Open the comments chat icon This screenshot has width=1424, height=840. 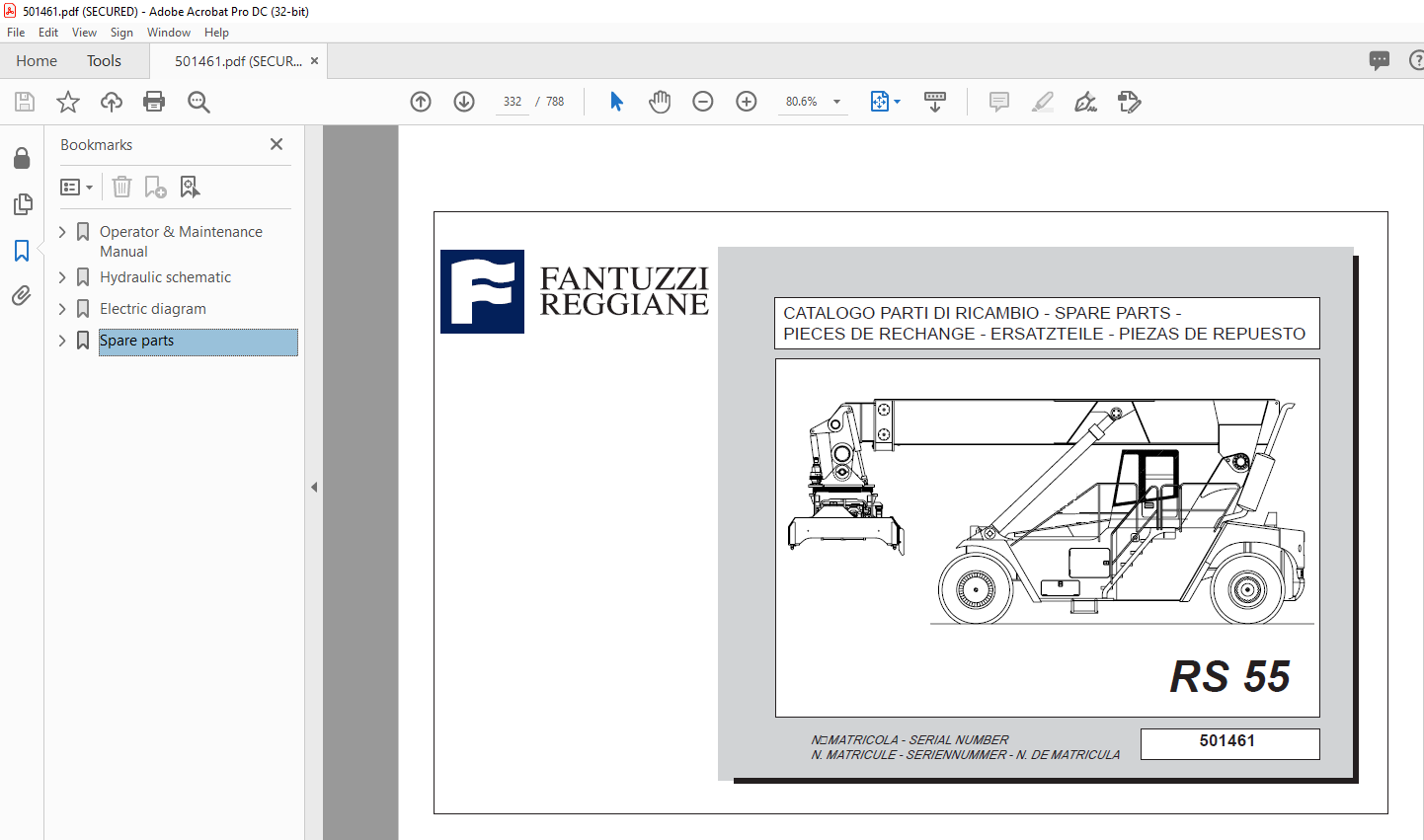click(x=1380, y=60)
